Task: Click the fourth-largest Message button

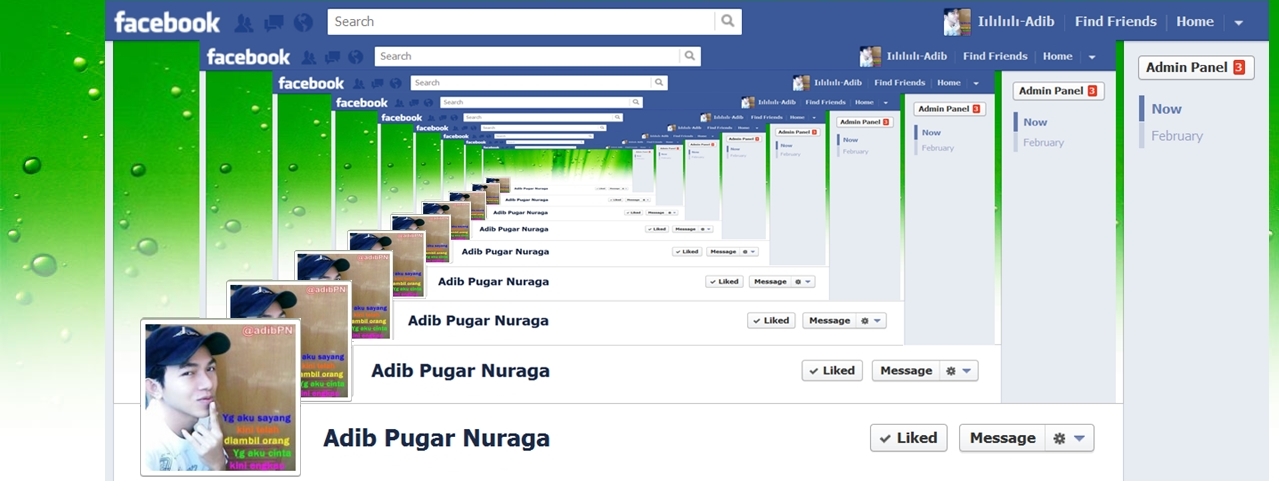Action: click(x=770, y=282)
